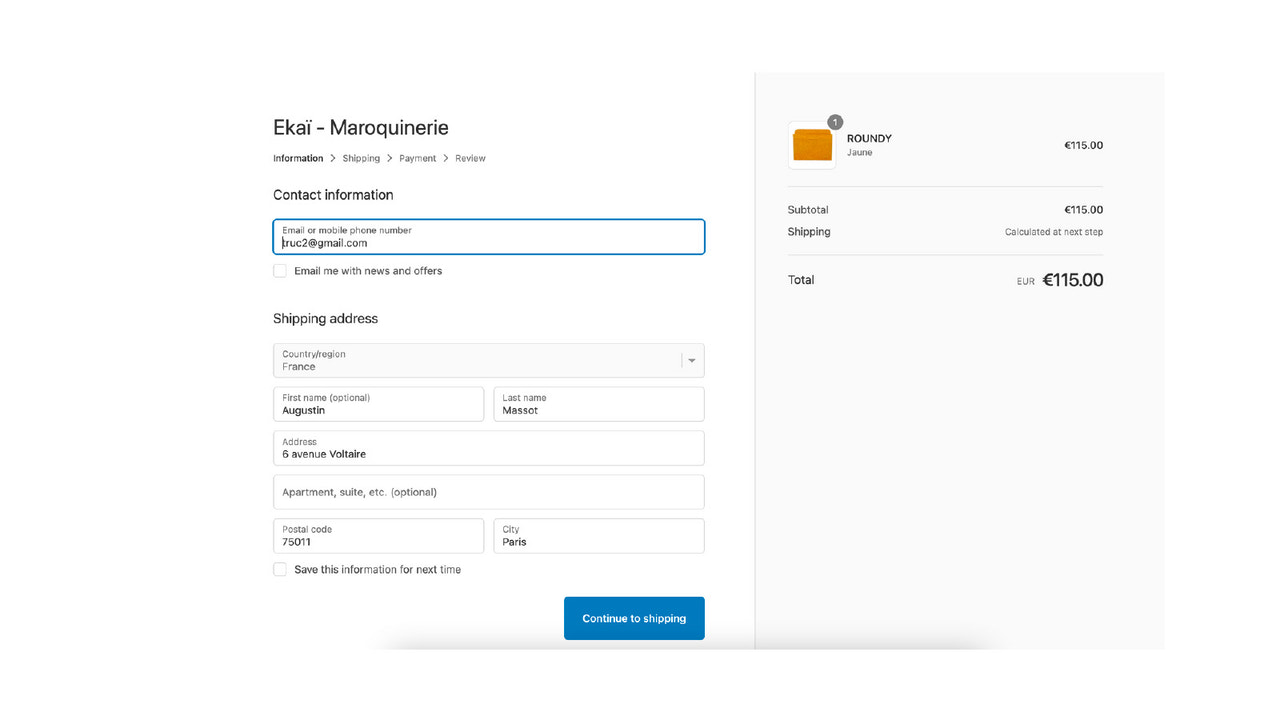The image size is (1280, 720).
Task: Click the Postal code field
Action: point(378,536)
